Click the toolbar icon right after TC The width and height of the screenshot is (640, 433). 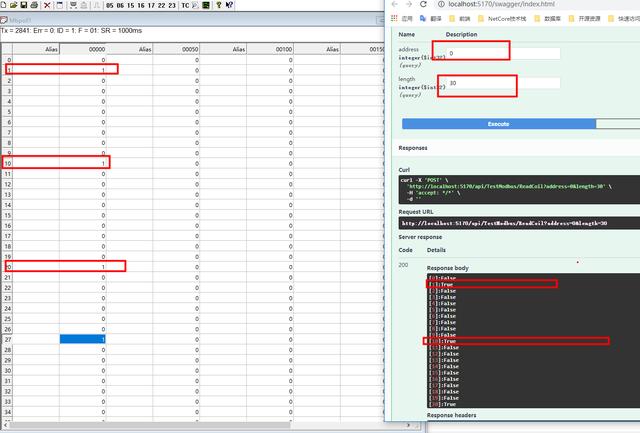(196, 5)
